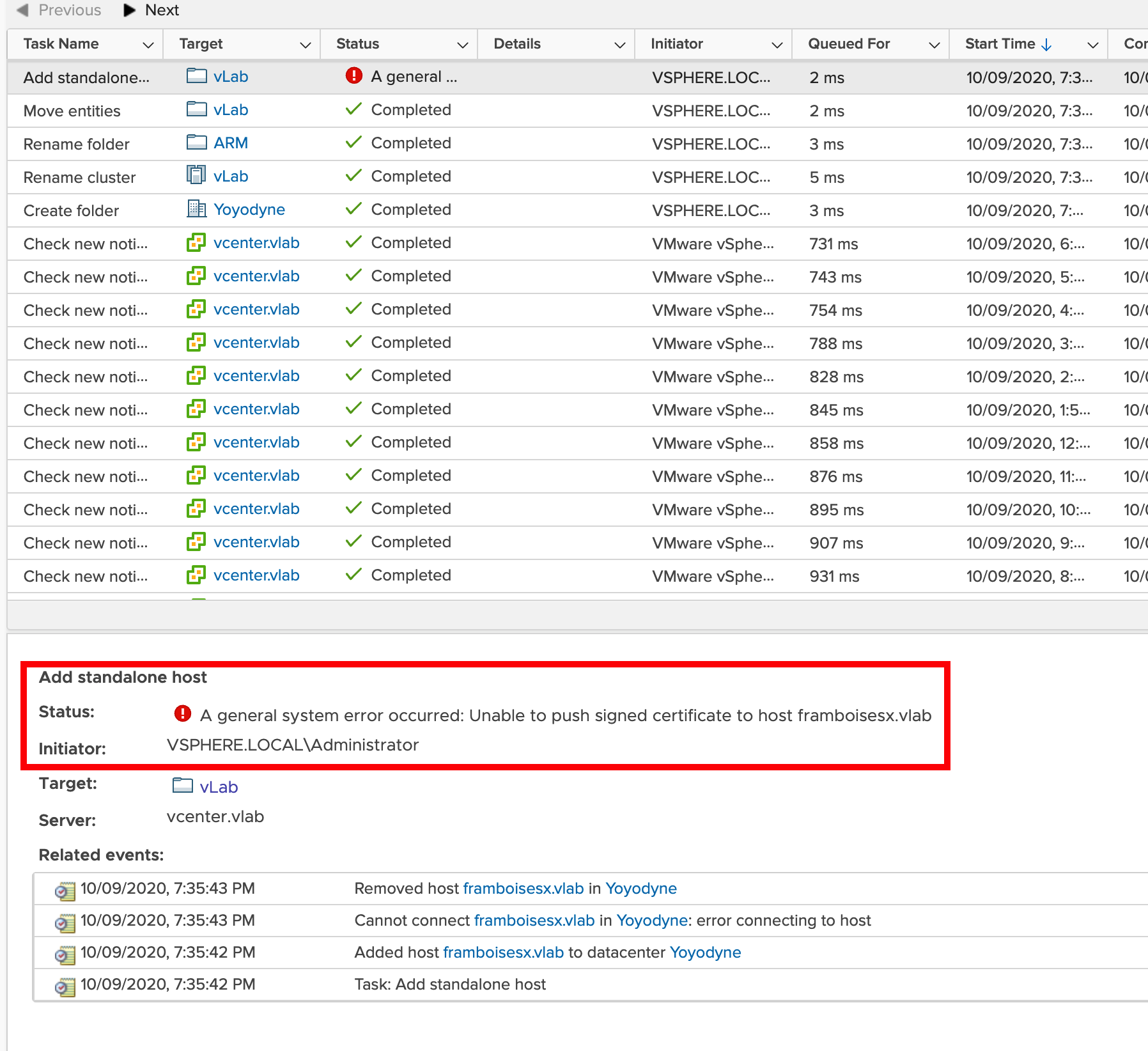
Task: Open Yoyodyne link in Cannot connect event
Action: 652,921
